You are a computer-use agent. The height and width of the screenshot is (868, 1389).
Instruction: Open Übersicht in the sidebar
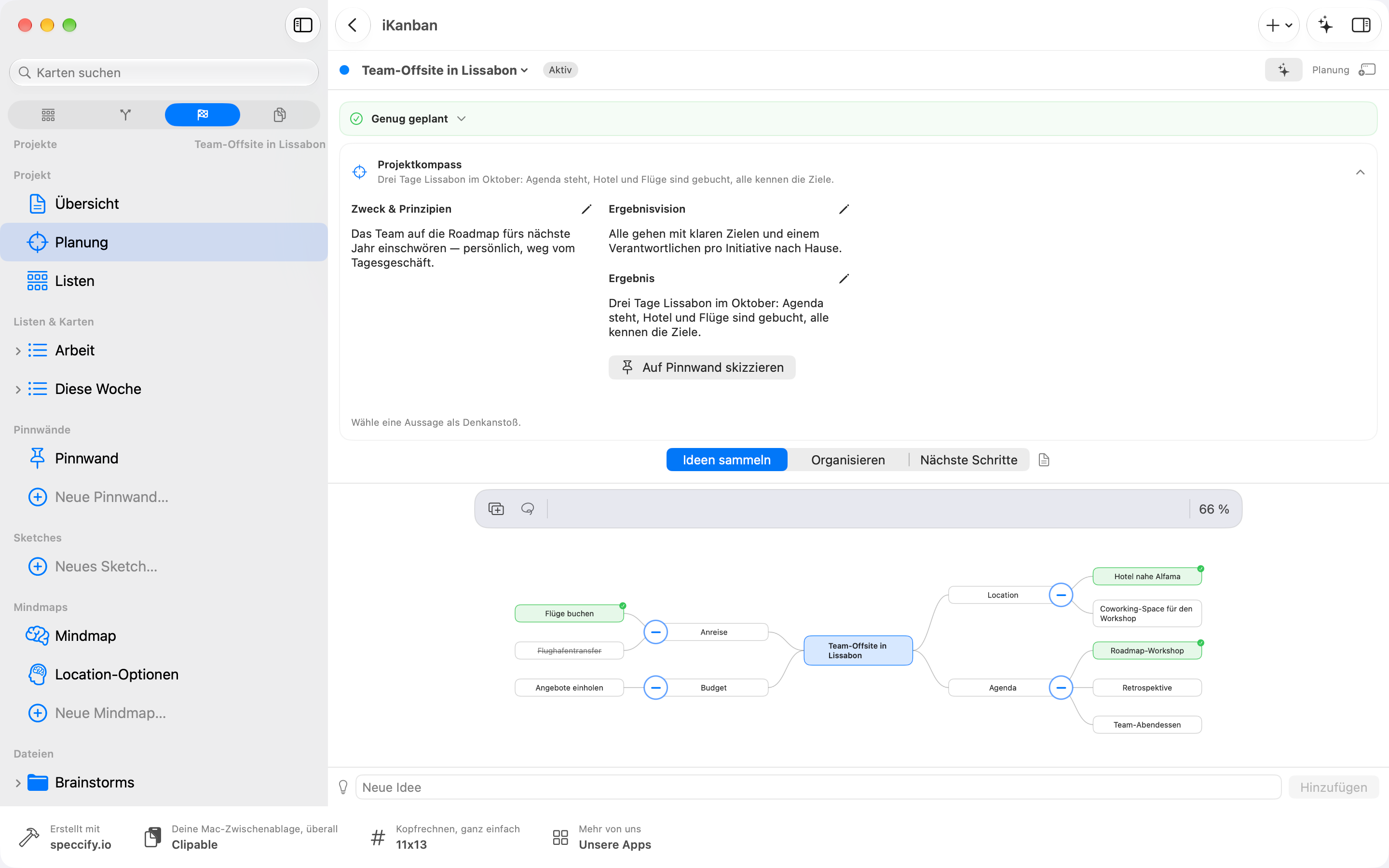pyautogui.click(x=164, y=204)
